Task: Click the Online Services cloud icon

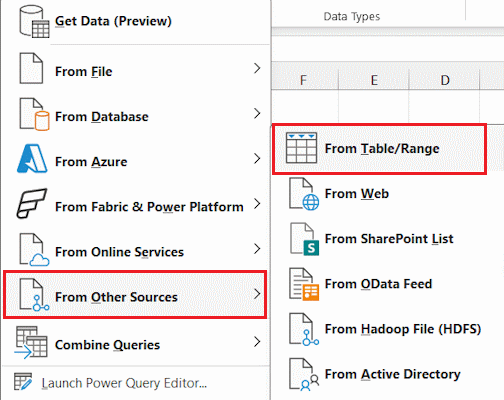Action: (34, 249)
